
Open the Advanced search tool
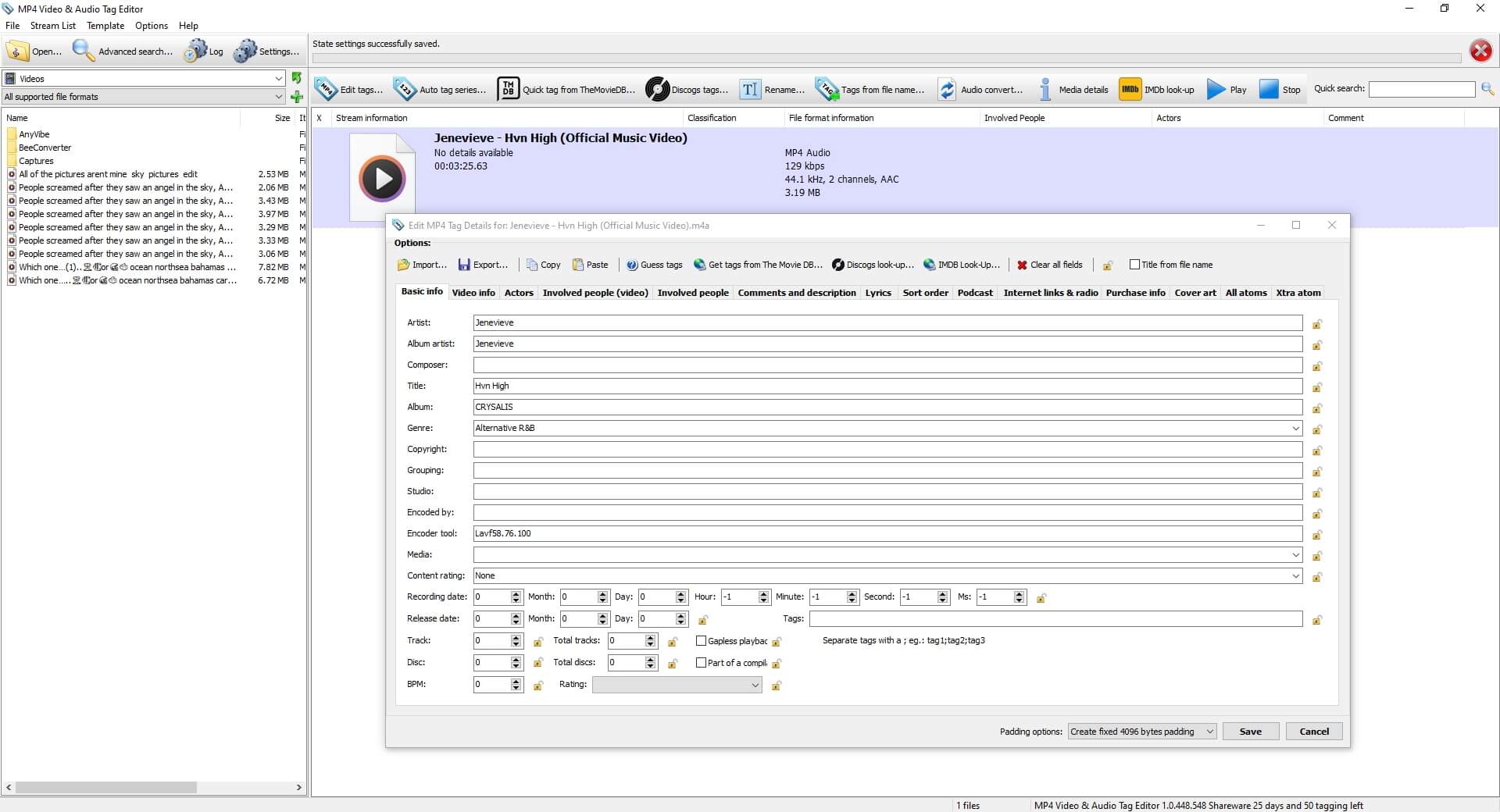pyautogui.click(x=123, y=52)
